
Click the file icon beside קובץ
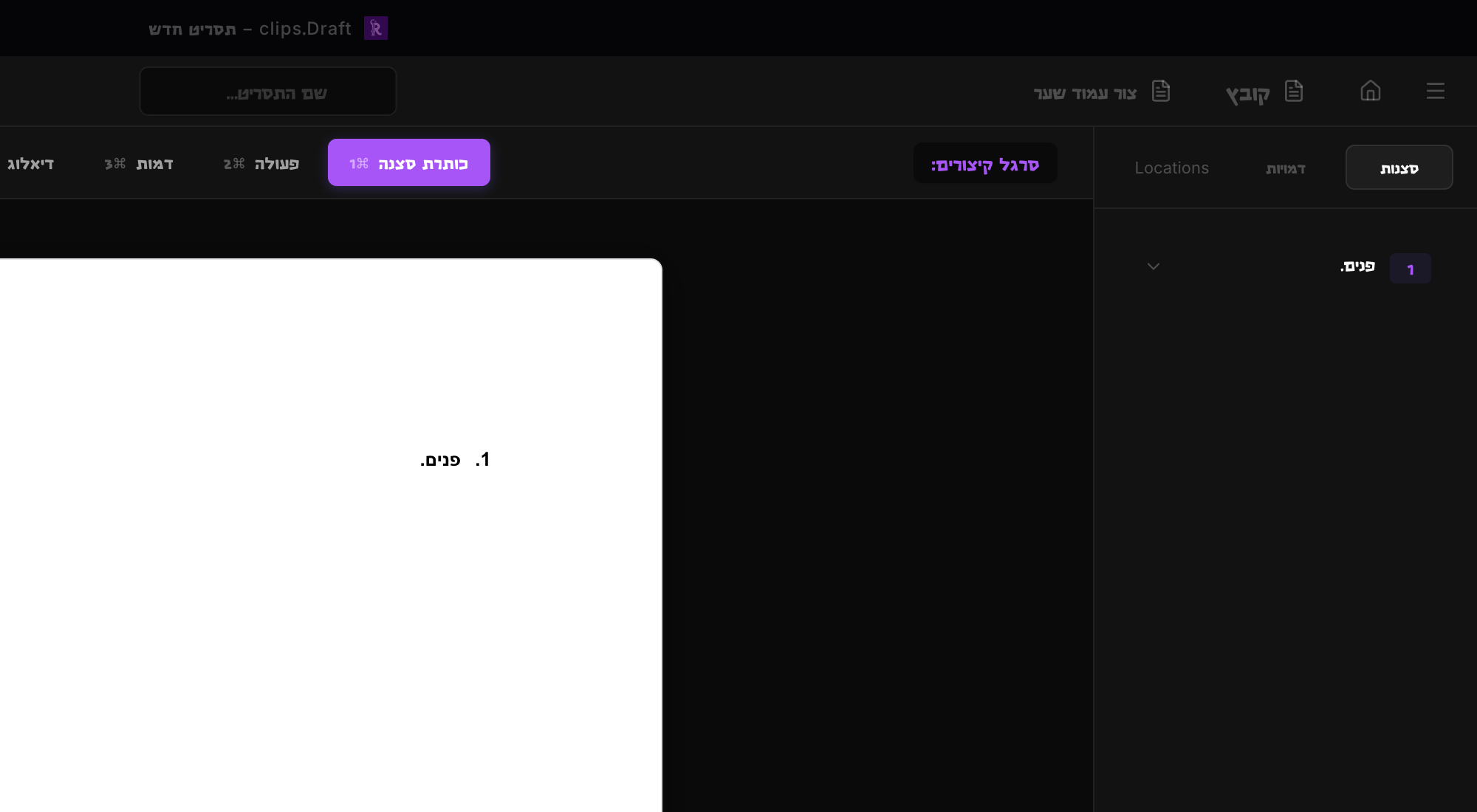point(1293,91)
